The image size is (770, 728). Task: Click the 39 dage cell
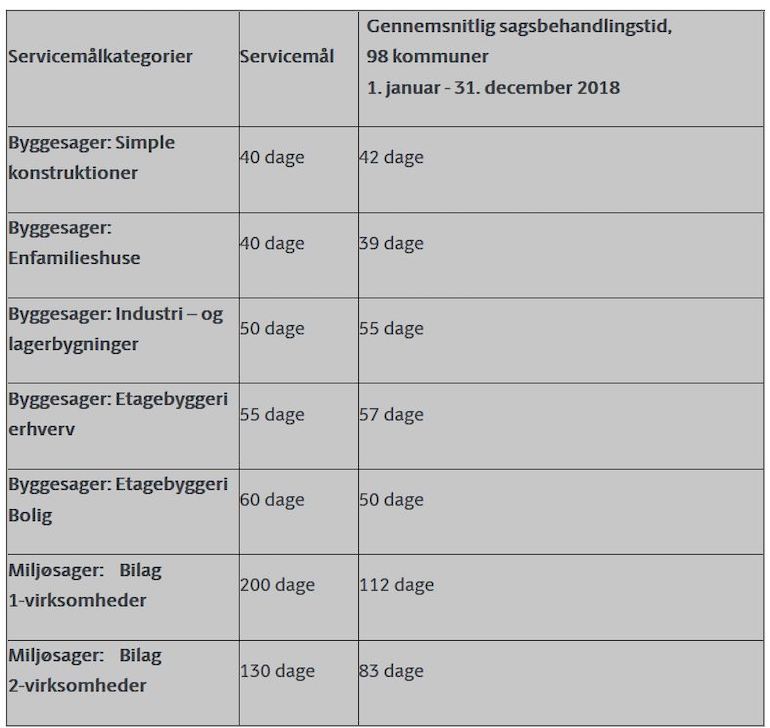391,243
